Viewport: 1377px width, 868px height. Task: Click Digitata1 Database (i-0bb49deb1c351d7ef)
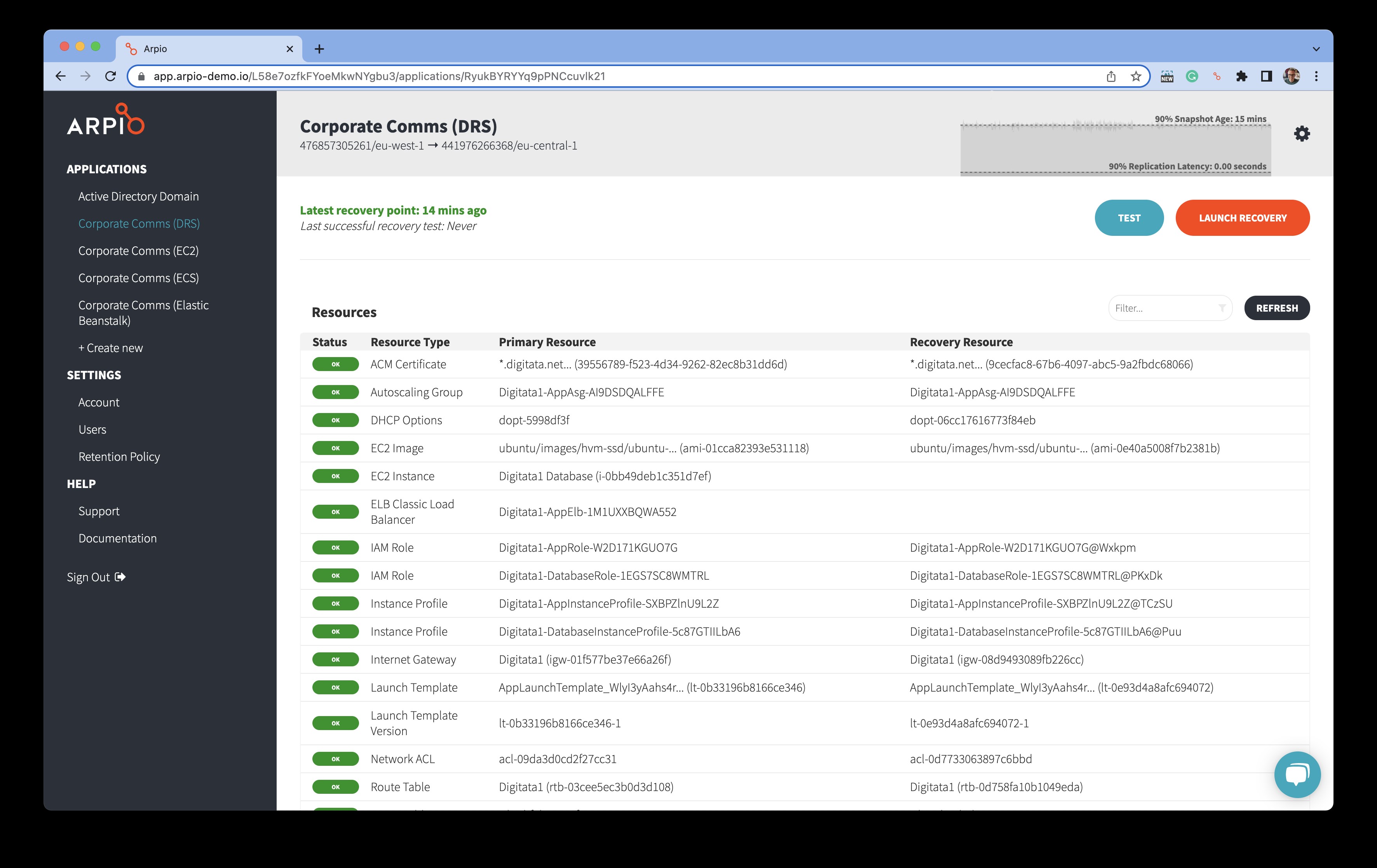[605, 476]
